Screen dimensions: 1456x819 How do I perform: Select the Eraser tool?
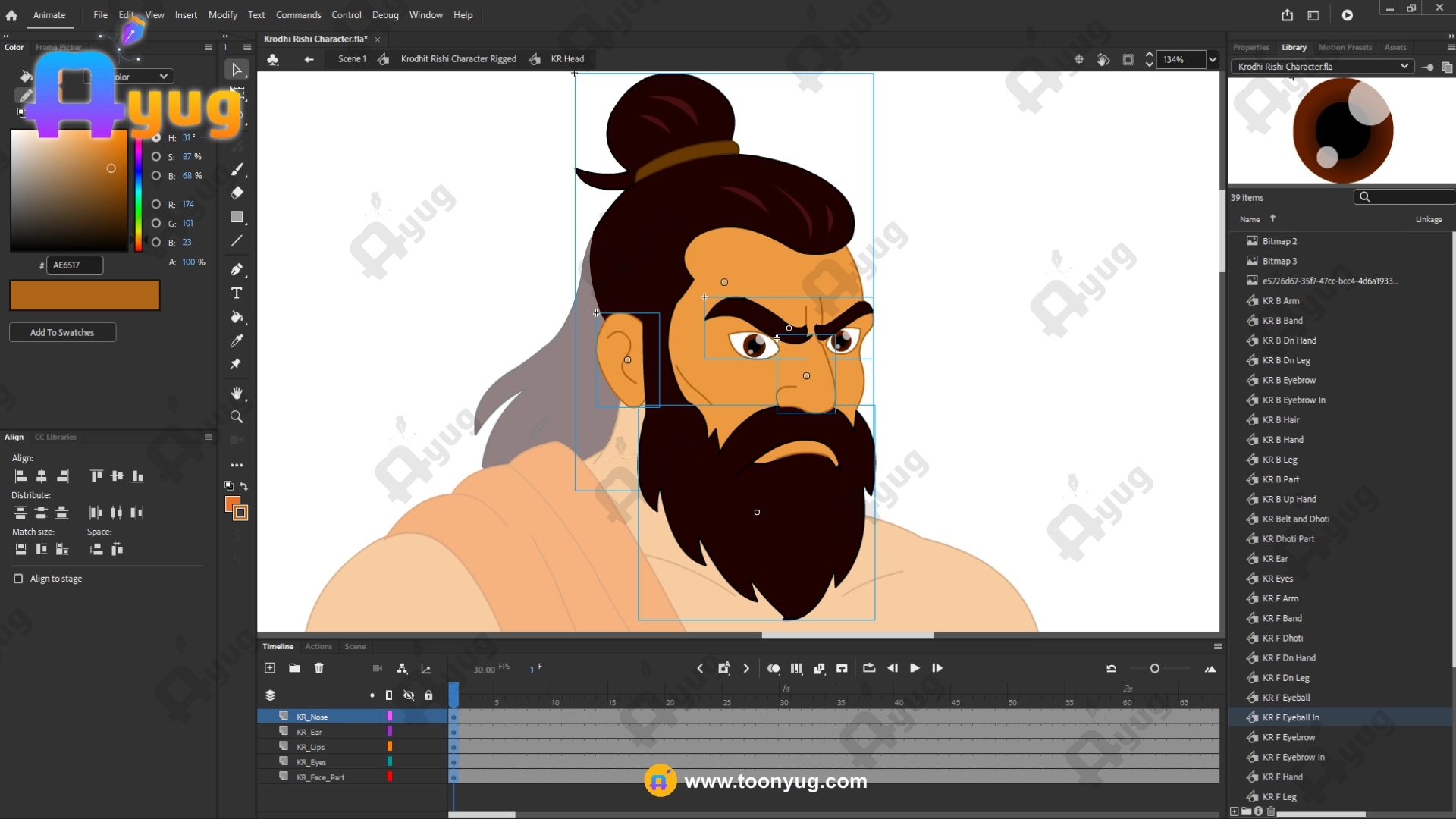point(237,193)
